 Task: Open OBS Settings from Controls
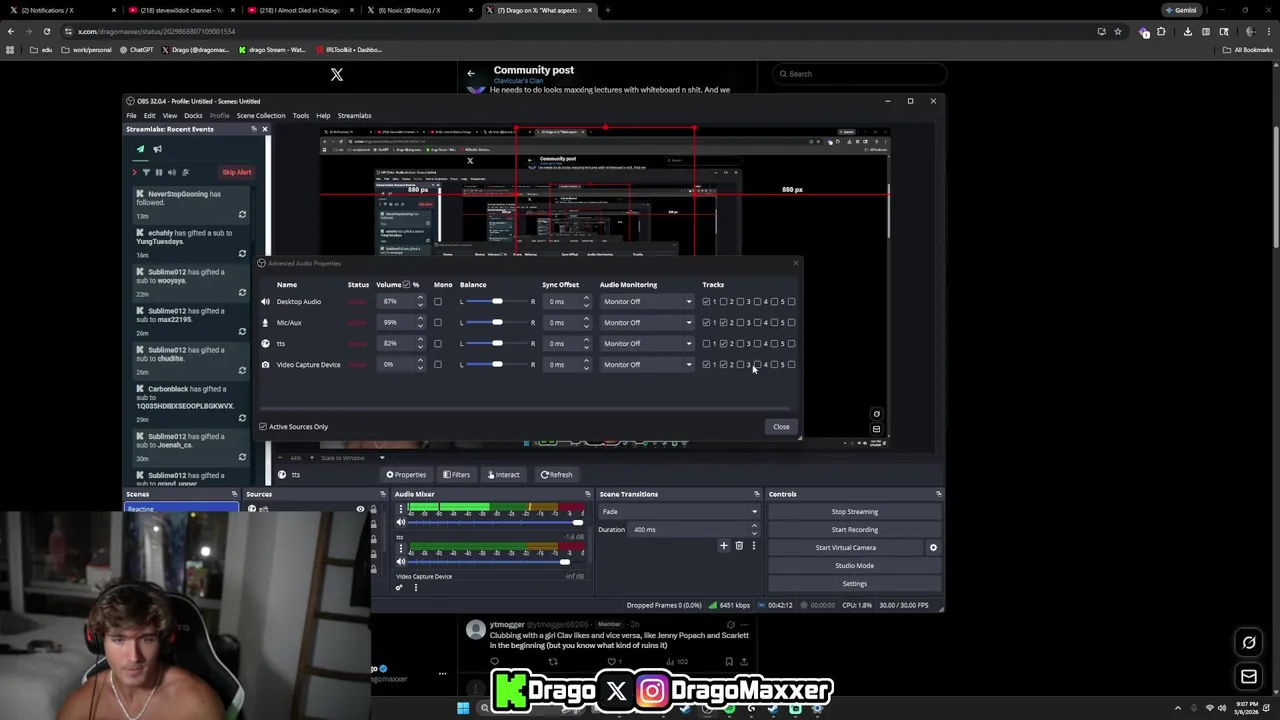pyautogui.click(x=855, y=583)
